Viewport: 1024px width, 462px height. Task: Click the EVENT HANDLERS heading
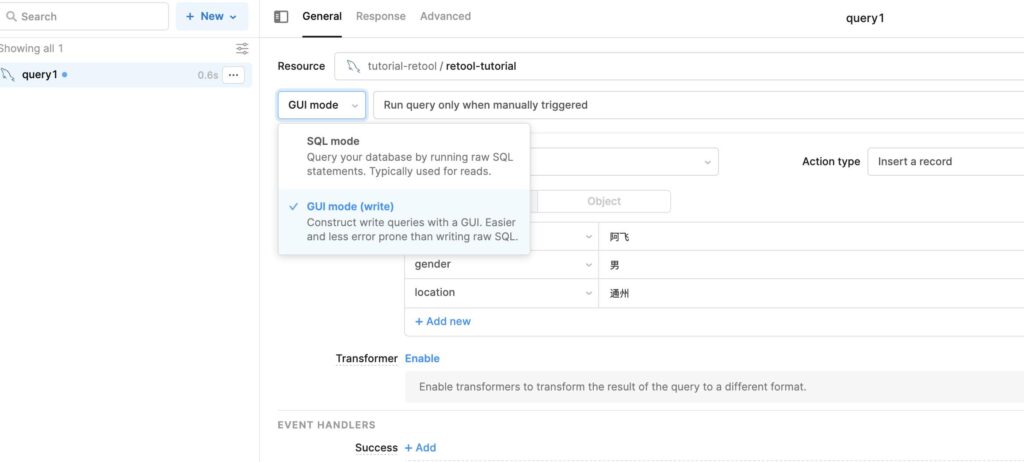(x=327, y=425)
